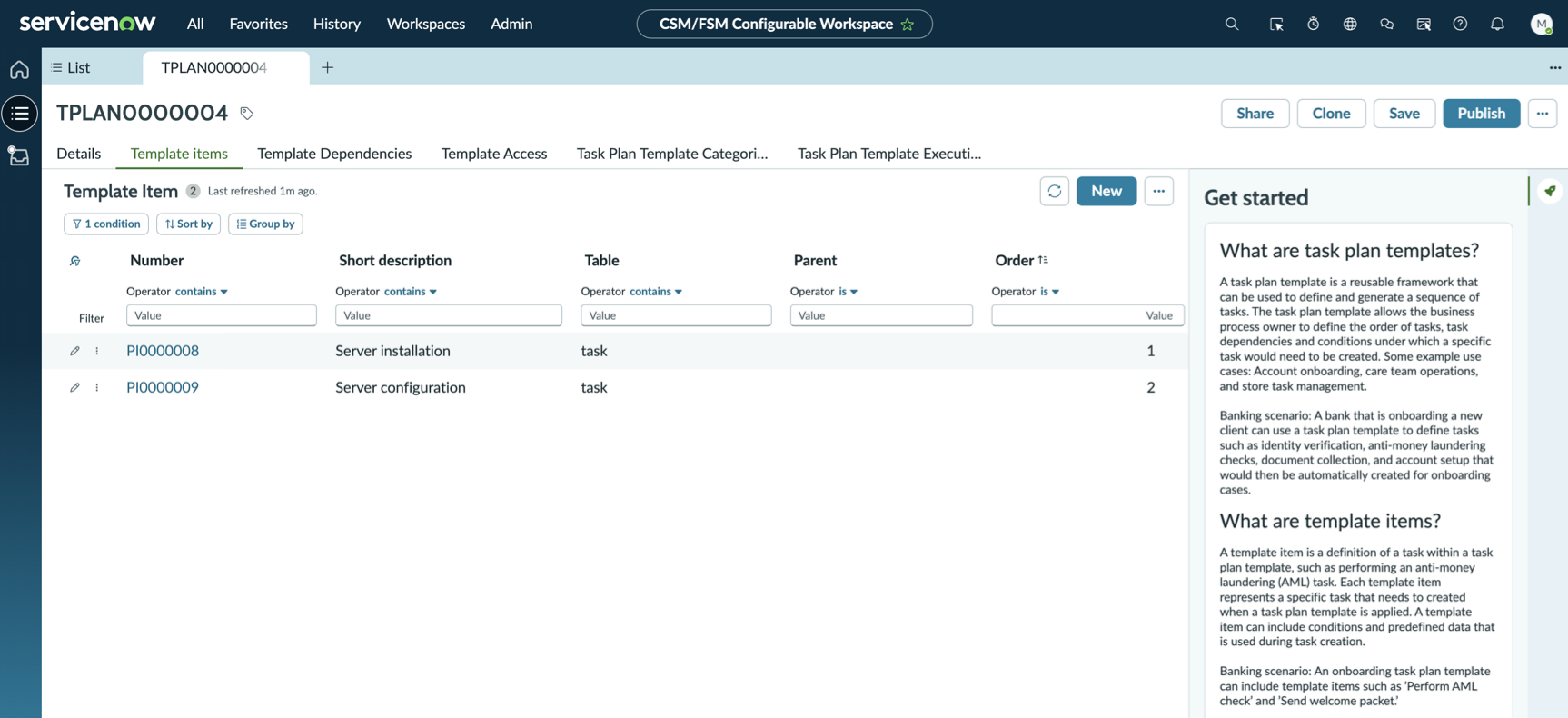Toggle the column filter search icon
The height and width of the screenshot is (718, 1568).
click(x=75, y=261)
